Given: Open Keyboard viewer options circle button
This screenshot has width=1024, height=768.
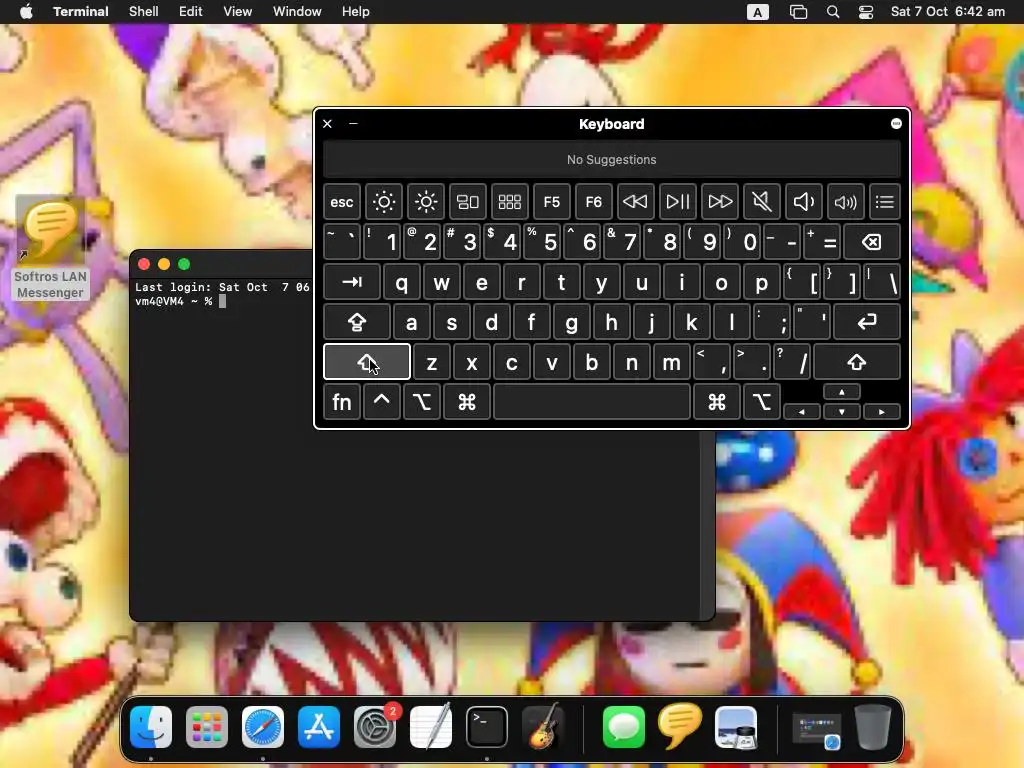Looking at the screenshot, I should tap(896, 123).
